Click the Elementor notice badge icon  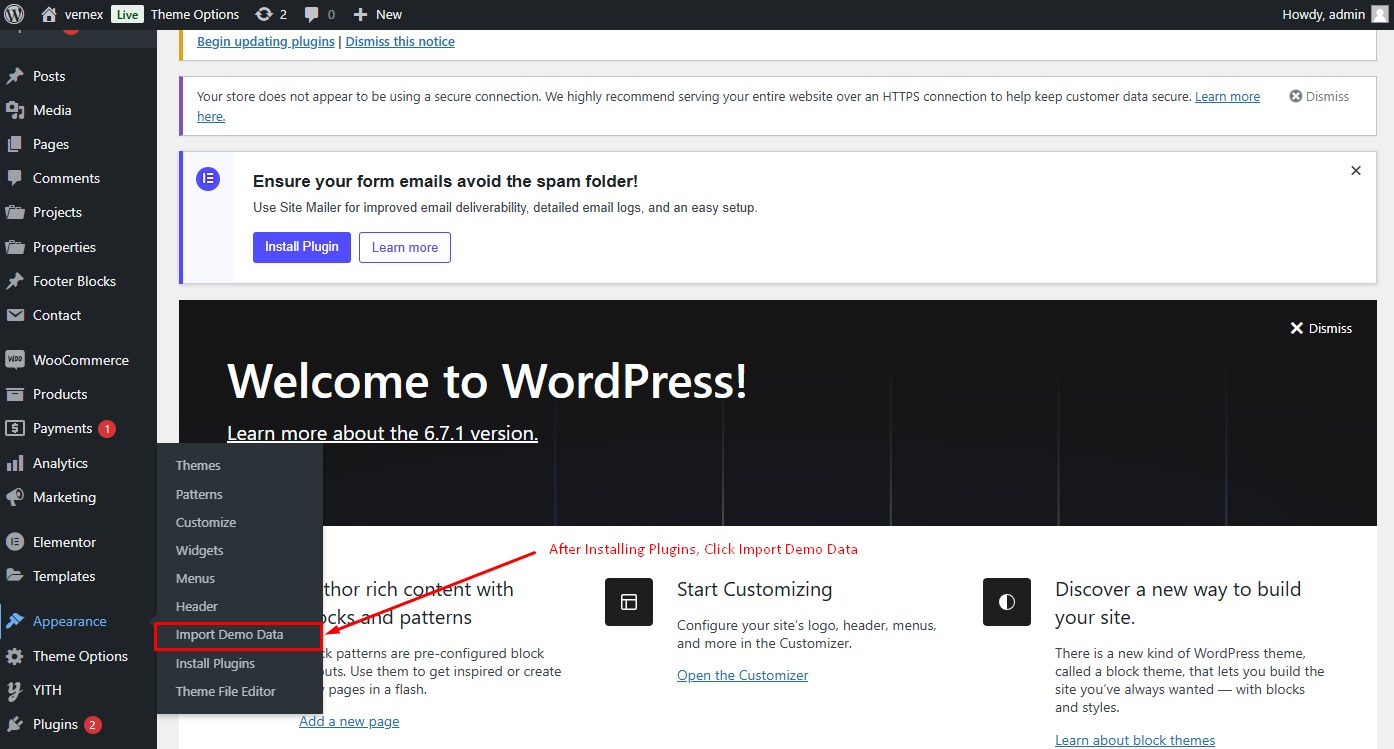point(208,180)
